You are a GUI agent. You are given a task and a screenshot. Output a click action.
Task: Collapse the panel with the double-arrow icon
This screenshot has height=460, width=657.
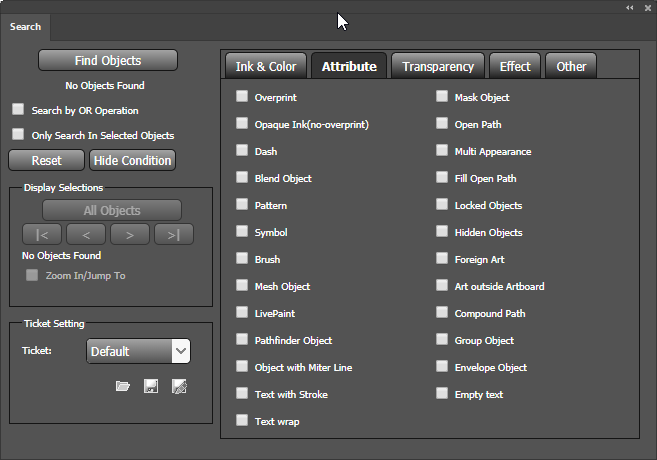click(x=630, y=7)
